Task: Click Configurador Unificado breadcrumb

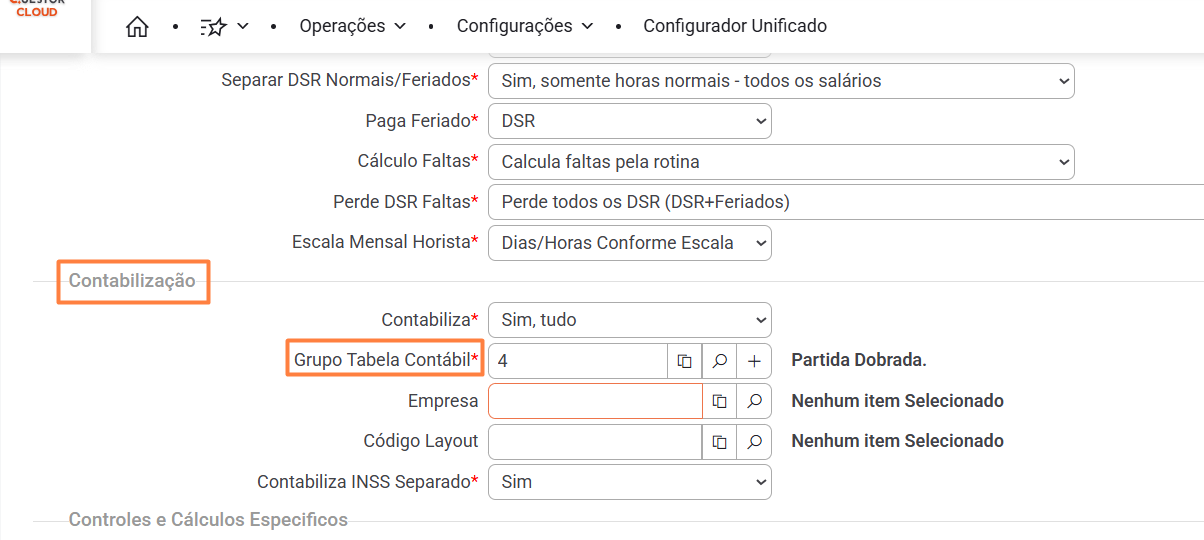Action: click(x=735, y=26)
